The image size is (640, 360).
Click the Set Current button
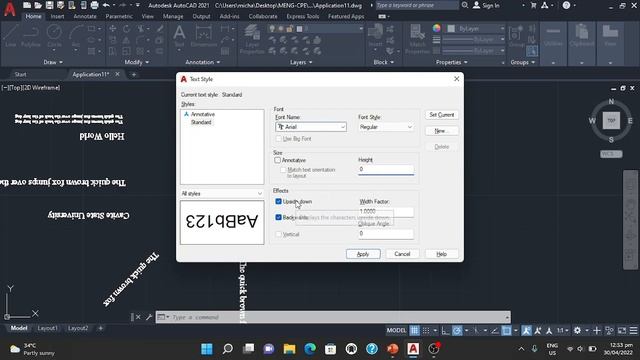tap(442, 115)
